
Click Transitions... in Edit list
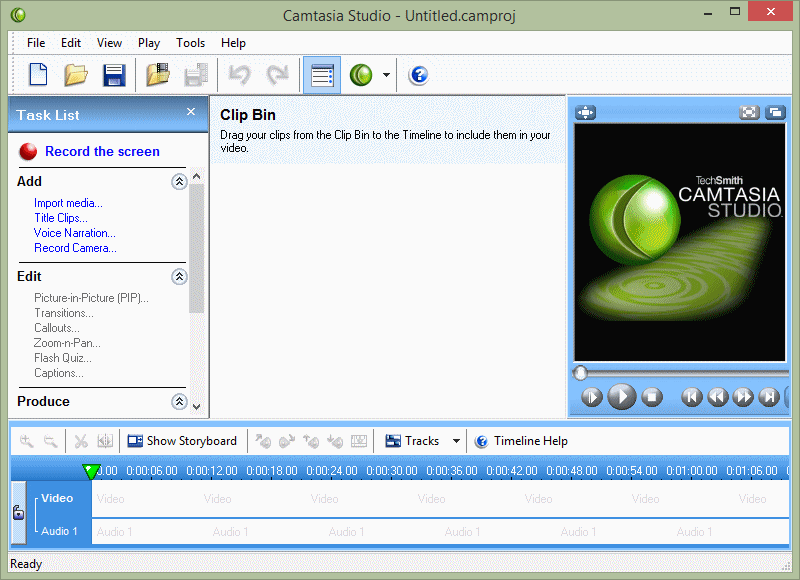[x=64, y=313]
